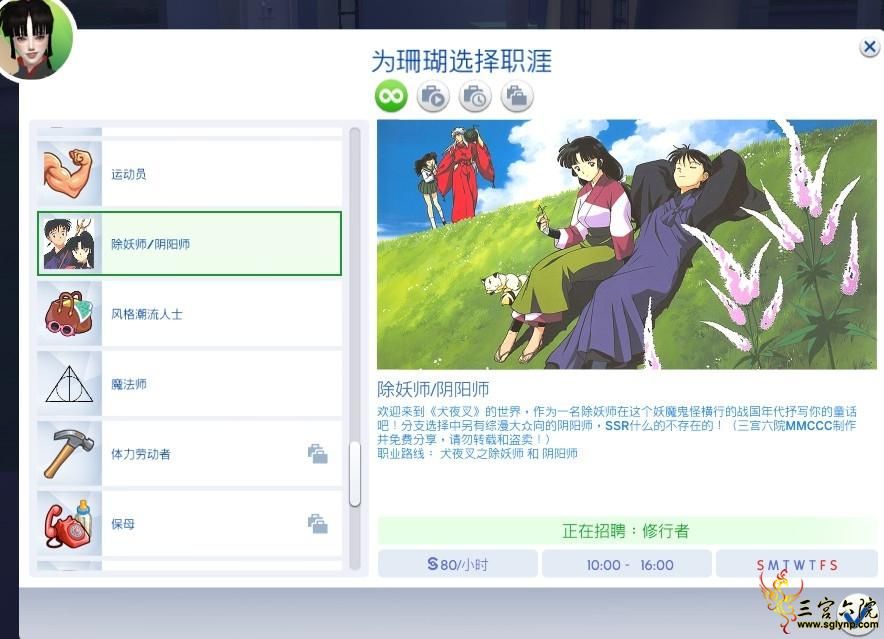Screen dimensions: 884x639
Task: Choose the 除妖师/阴阳师 career row
Action: 189,244
